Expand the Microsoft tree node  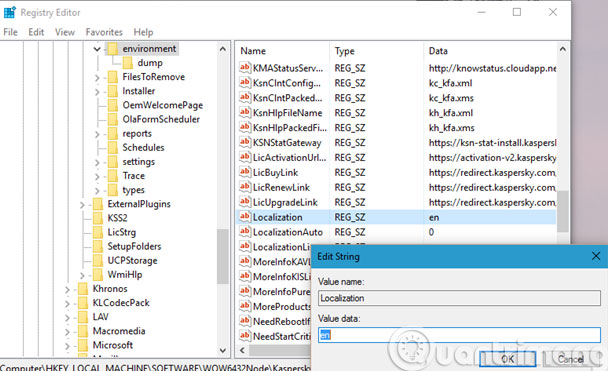click(x=67, y=346)
